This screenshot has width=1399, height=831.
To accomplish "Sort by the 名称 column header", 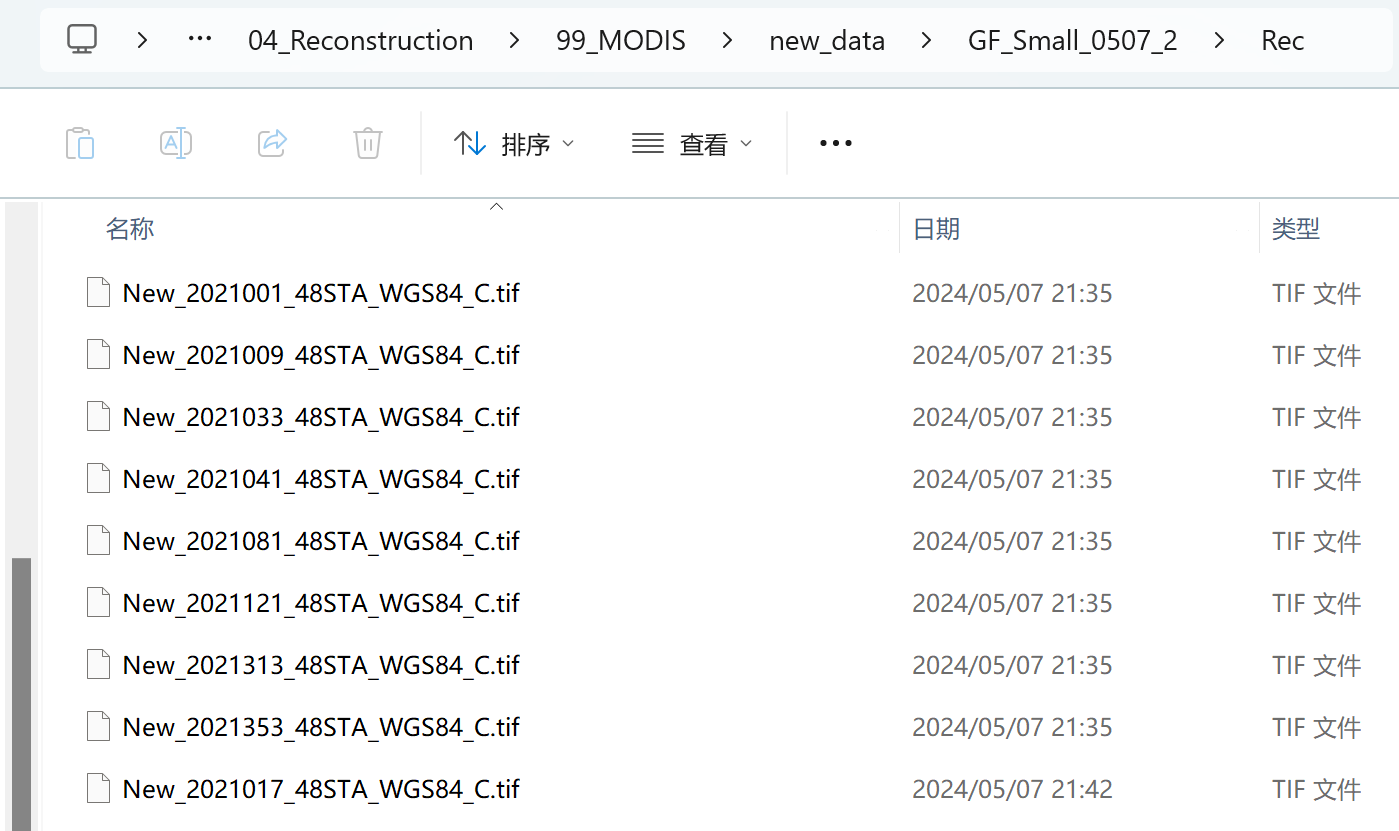I will (130, 229).
